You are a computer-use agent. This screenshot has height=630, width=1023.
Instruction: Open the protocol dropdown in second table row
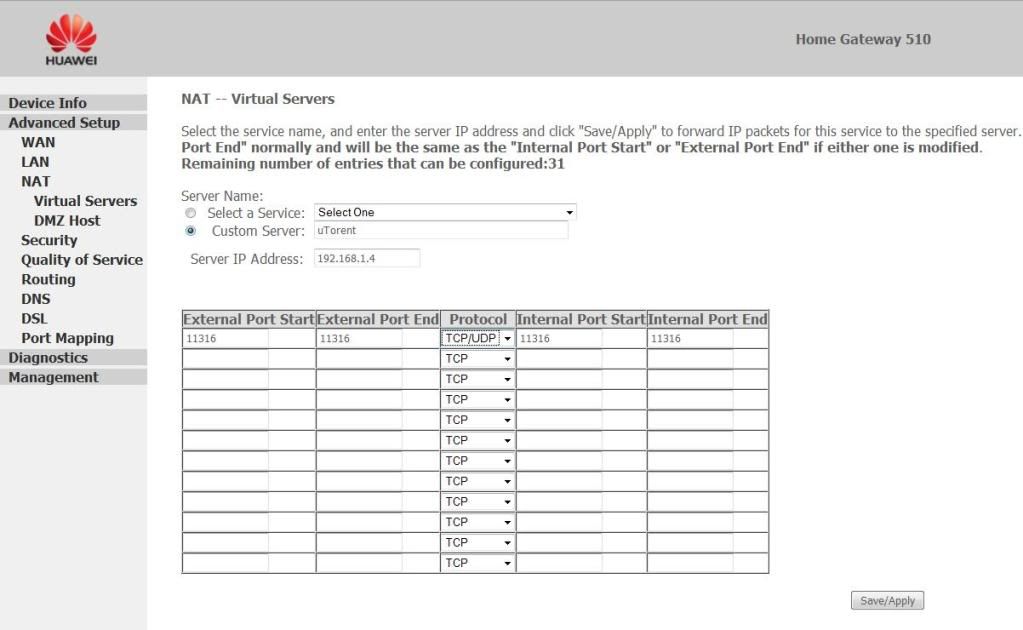(478, 359)
